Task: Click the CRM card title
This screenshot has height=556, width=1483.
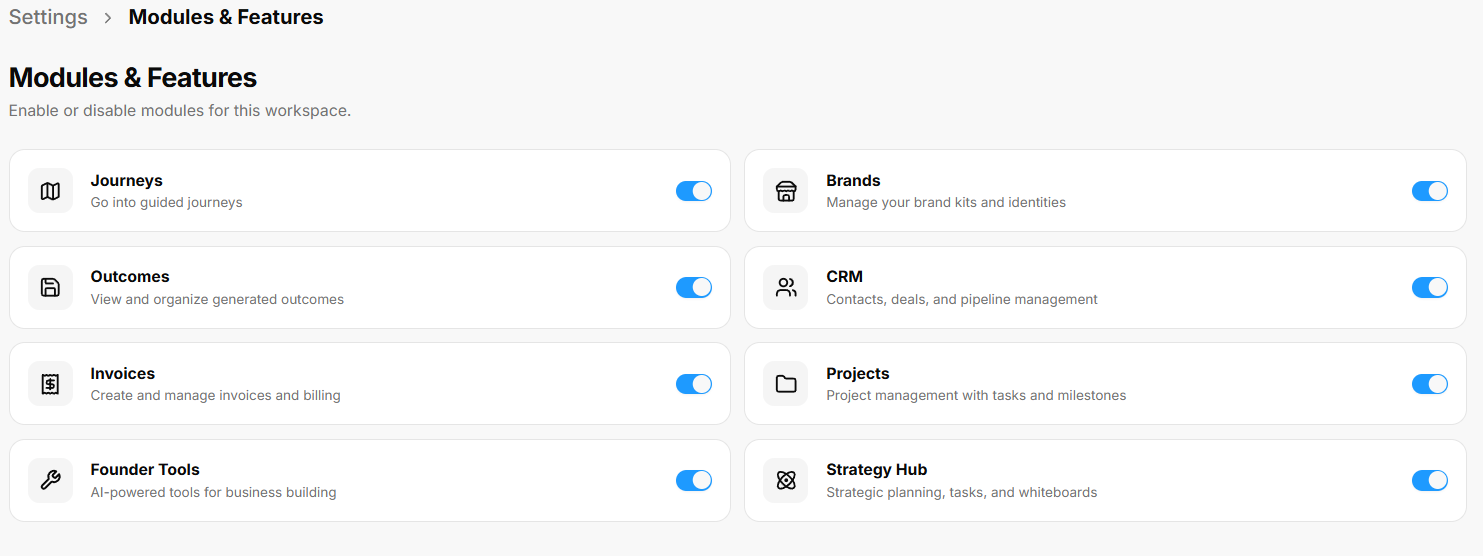Action: pyautogui.click(x=845, y=277)
